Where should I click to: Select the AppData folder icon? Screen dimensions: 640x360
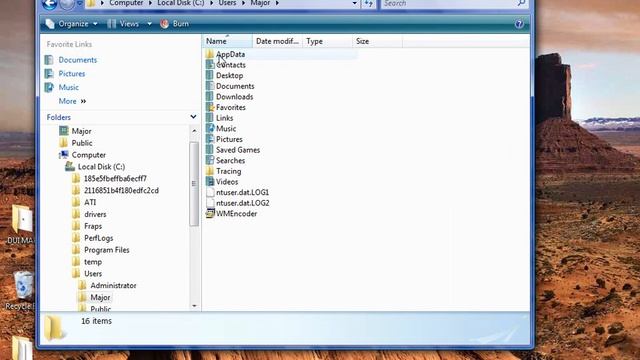(210, 54)
